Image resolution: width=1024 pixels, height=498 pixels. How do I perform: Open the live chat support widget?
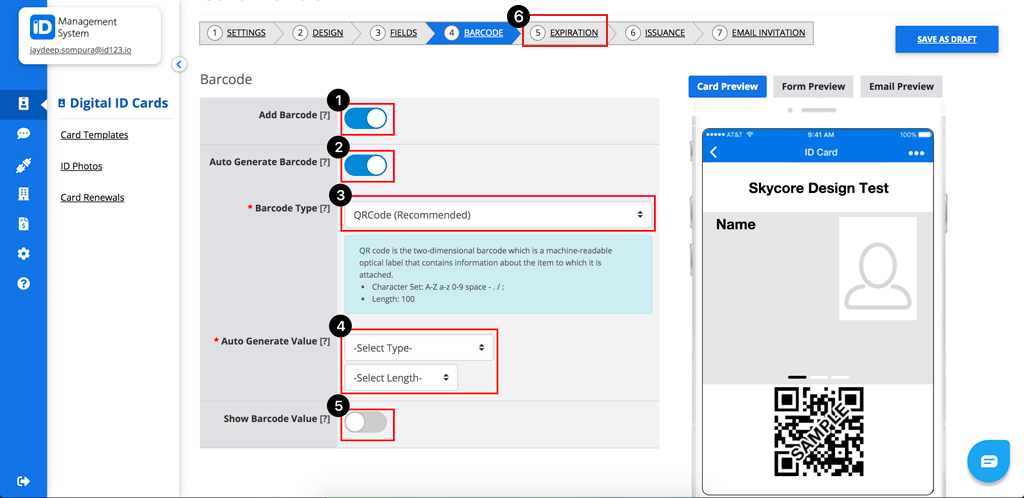pyautogui.click(x=989, y=461)
